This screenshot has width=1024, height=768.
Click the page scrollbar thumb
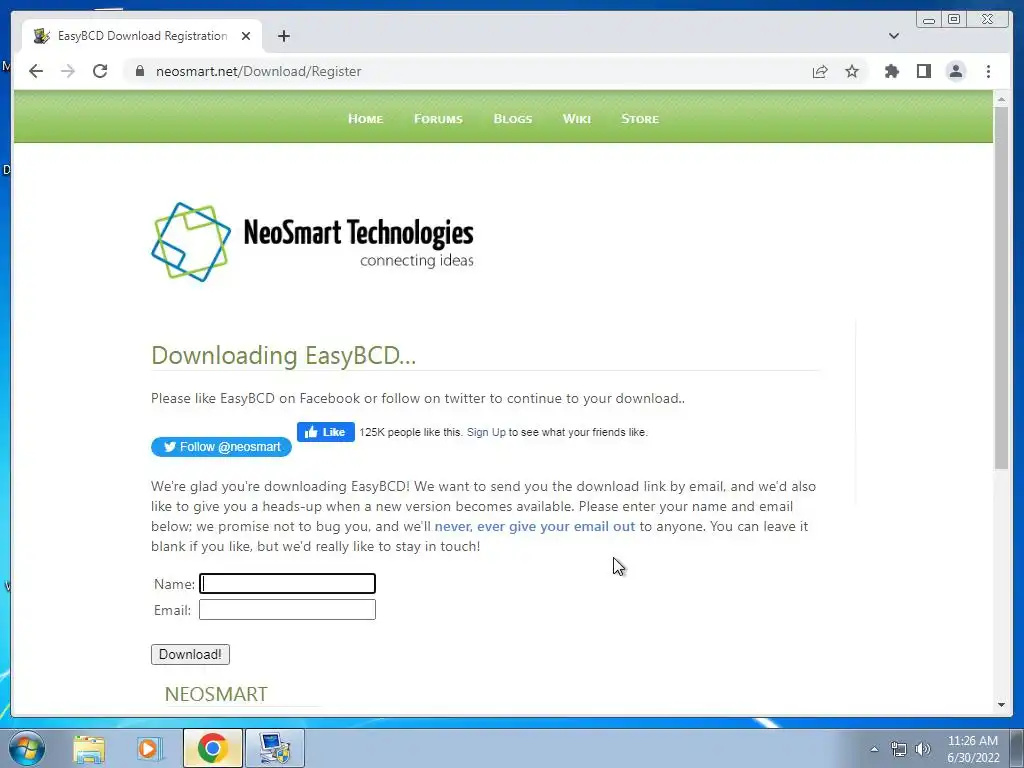pyautogui.click(x=1001, y=287)
